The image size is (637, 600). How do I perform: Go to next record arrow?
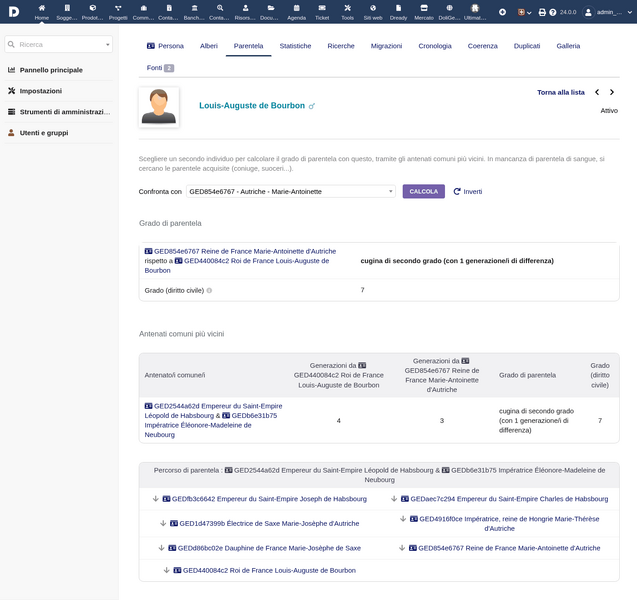[612, 92]
